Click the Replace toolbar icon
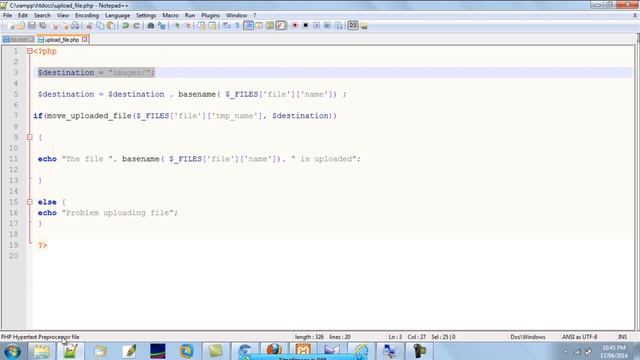The width and height of the screenshot is (640, 360). click(x=162, y=26)
